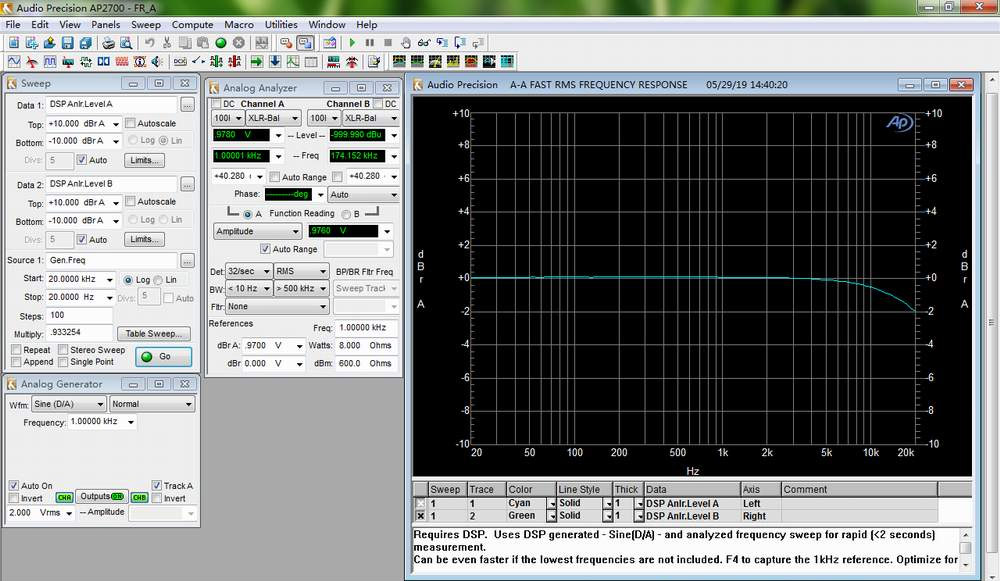Open the Analog Analyzer panel icon
This screenshot has height=581, width=1000.
[x=32, y=61]
